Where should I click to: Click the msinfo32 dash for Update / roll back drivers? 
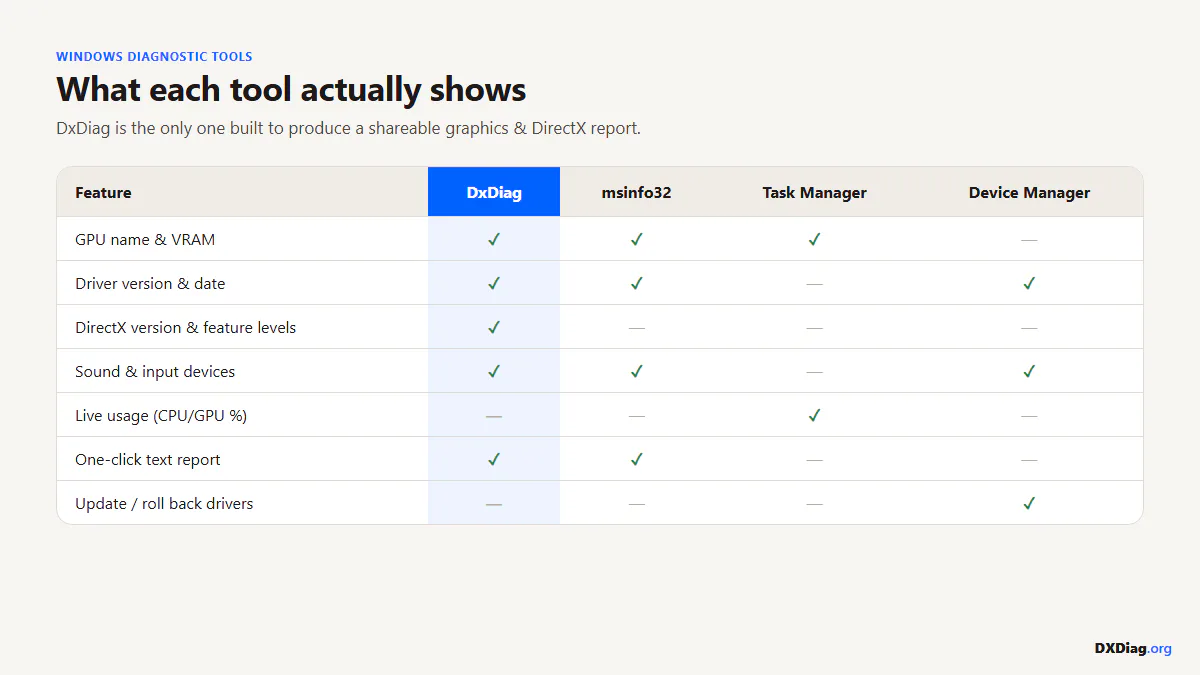point(637,504)
